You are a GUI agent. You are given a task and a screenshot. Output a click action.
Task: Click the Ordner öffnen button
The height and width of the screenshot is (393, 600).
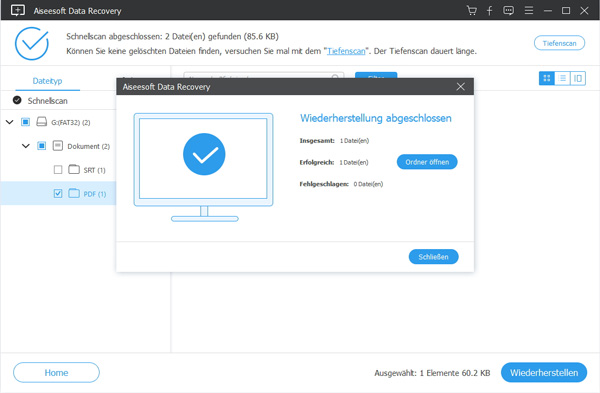(427, 162)
